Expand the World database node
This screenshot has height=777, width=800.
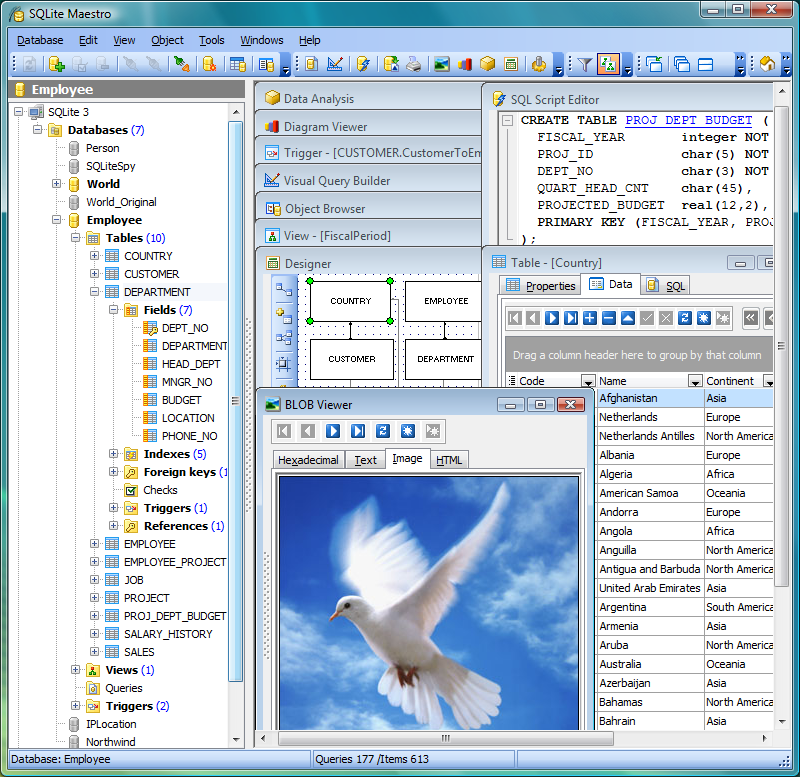[x=57, y=183]
